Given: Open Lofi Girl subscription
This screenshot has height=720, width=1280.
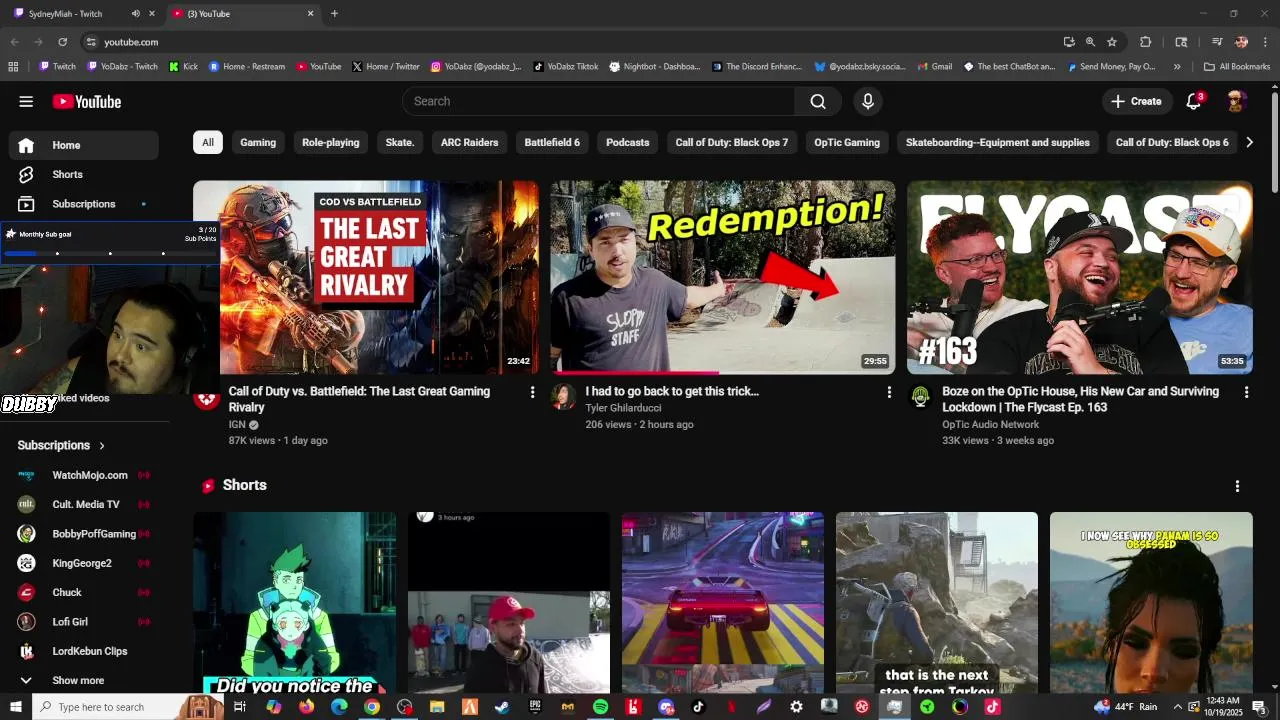Looking at the screenshot, I should click(x=84, y=622).
